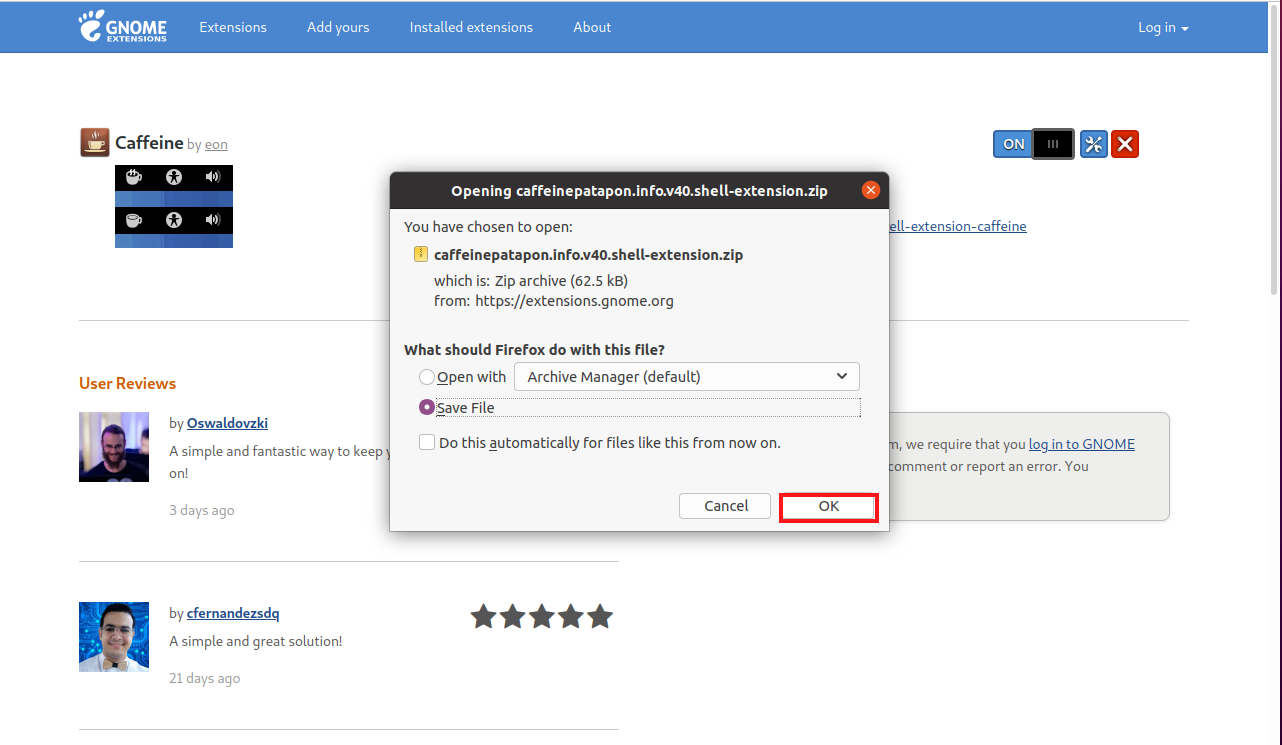This screenshot has width=1282, height=745.
Task: Check Do this automatically for files like this
Action: (427, 442)
